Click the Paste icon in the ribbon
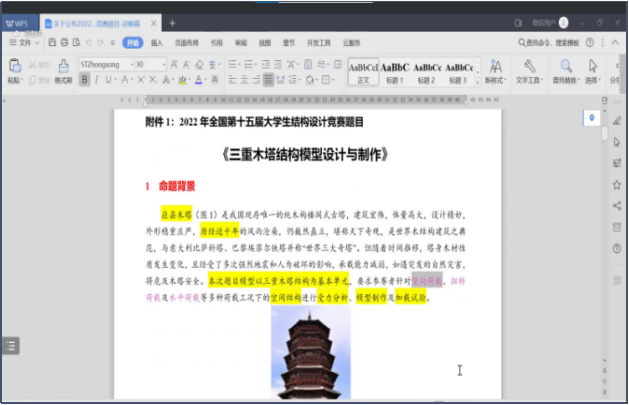Viewport: 629px width, 405px height. 13,66
